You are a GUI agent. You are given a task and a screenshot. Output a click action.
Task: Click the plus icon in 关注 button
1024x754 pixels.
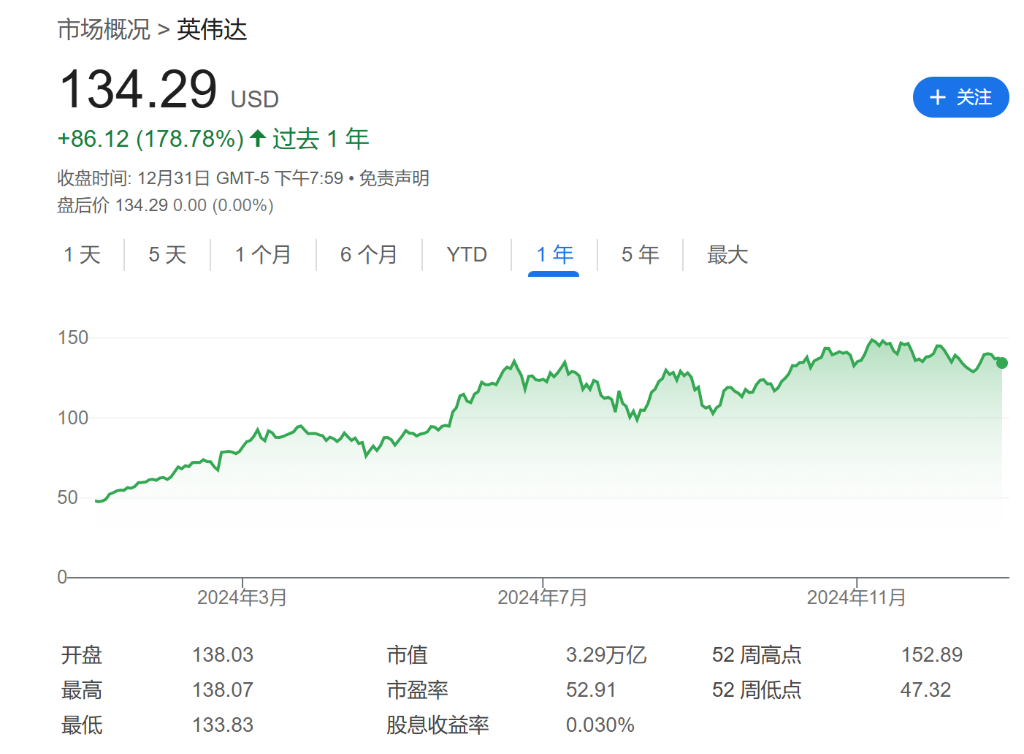click(937, 97)
